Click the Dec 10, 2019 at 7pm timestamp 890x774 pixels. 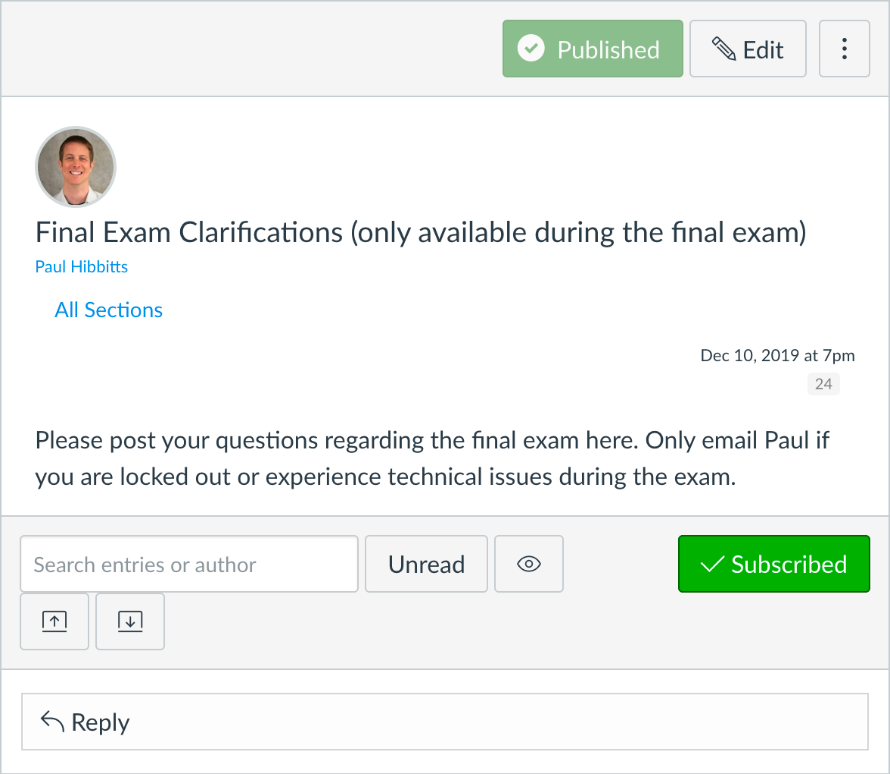(x=777, y=355)
